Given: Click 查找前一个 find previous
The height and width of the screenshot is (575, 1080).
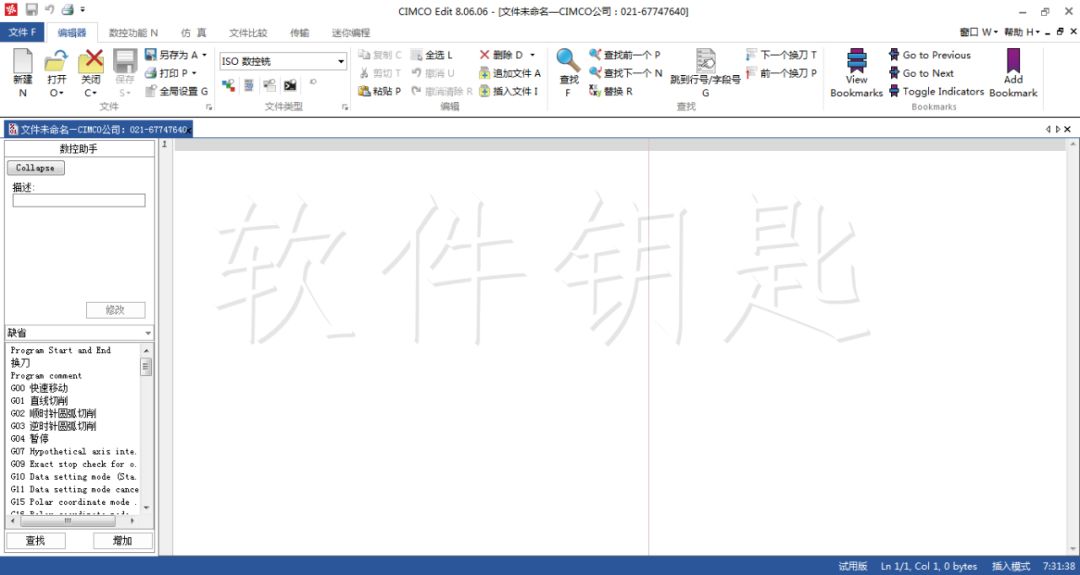Looking at the screenshot, I should click(x=625, y=55).
